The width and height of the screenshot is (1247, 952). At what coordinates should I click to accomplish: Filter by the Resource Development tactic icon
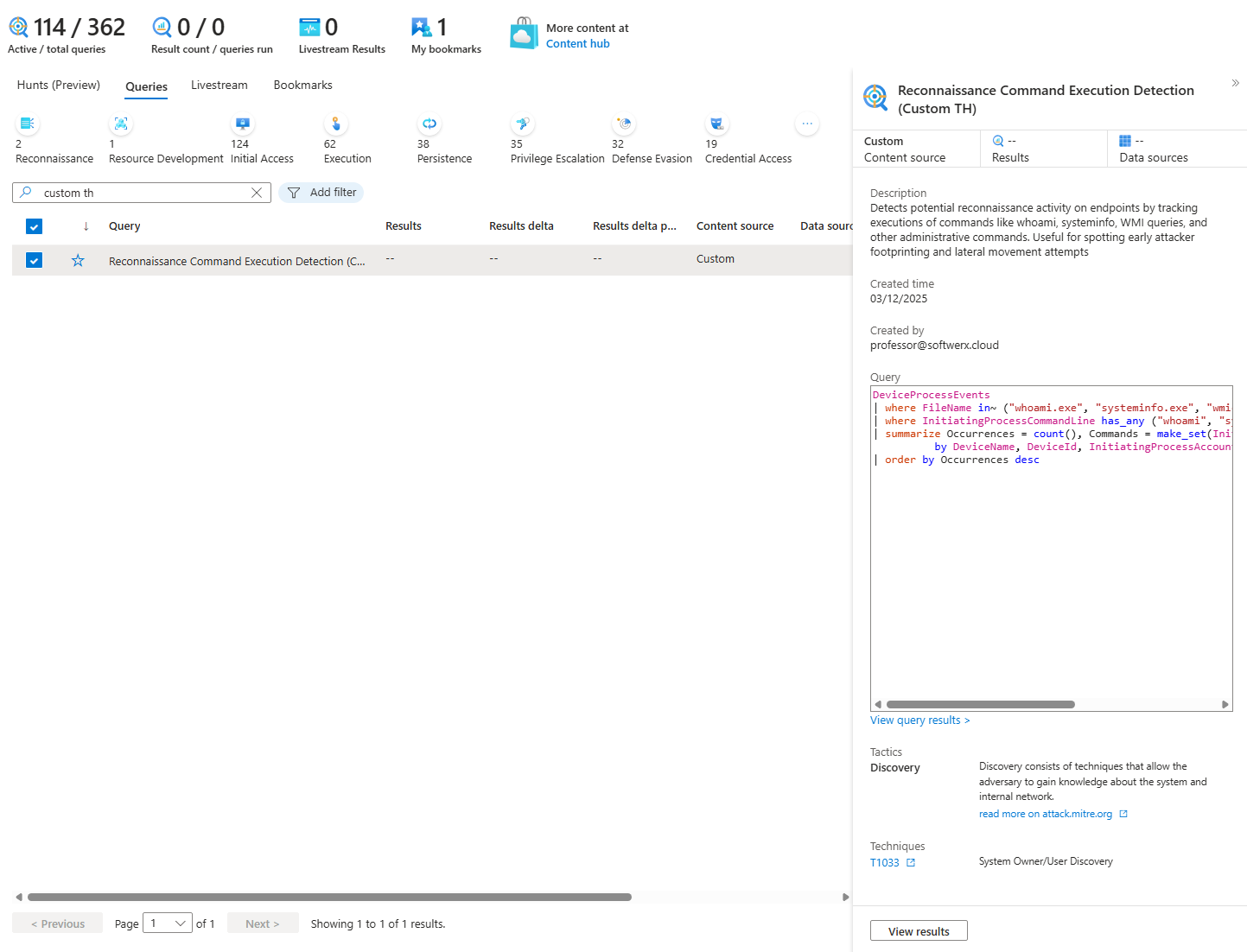pos(121,124)
